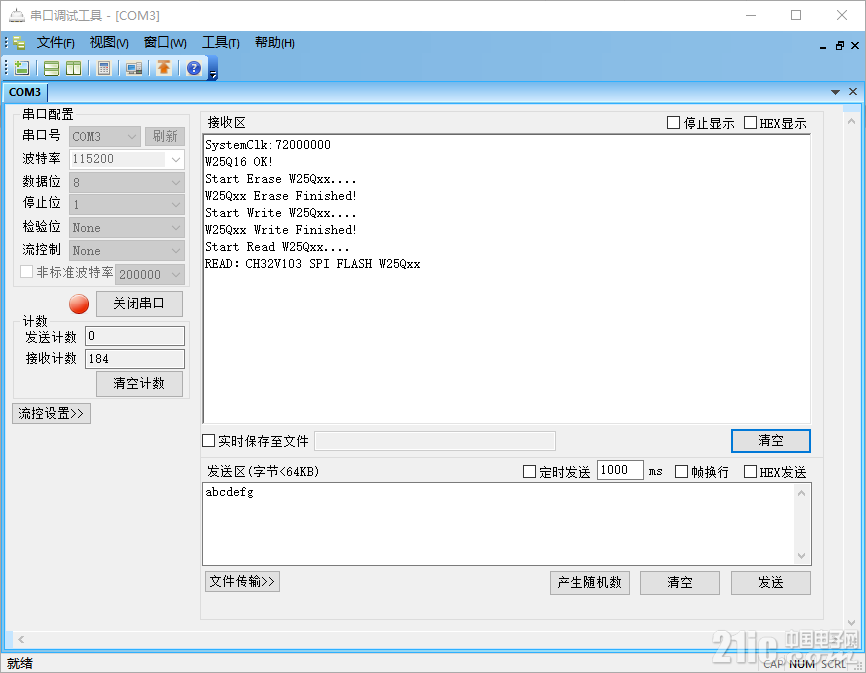Click inside the send text area abcdefg
Screen dimensions: 866x673
(497, 523)
